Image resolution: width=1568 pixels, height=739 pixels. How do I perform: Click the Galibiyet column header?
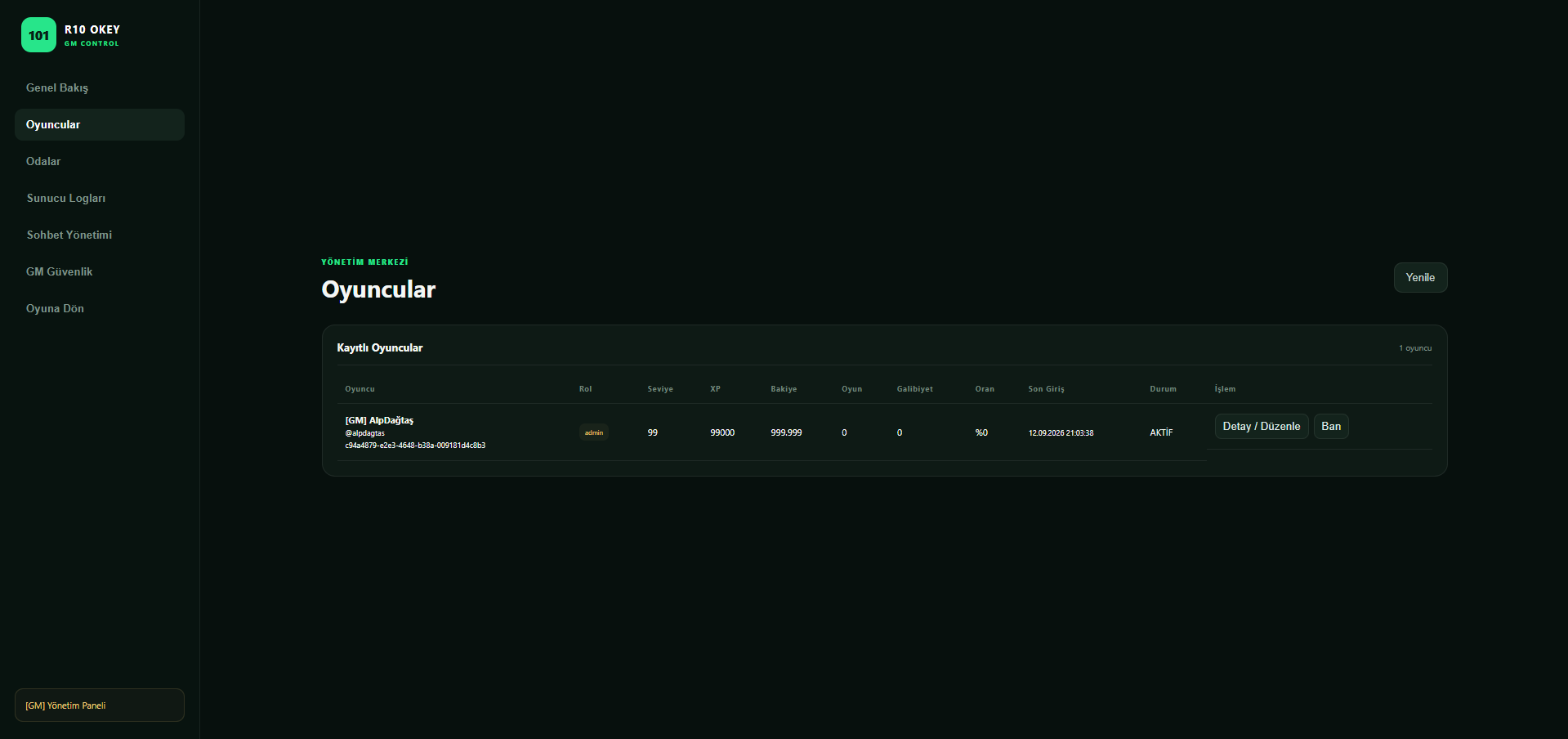(914, 389)
